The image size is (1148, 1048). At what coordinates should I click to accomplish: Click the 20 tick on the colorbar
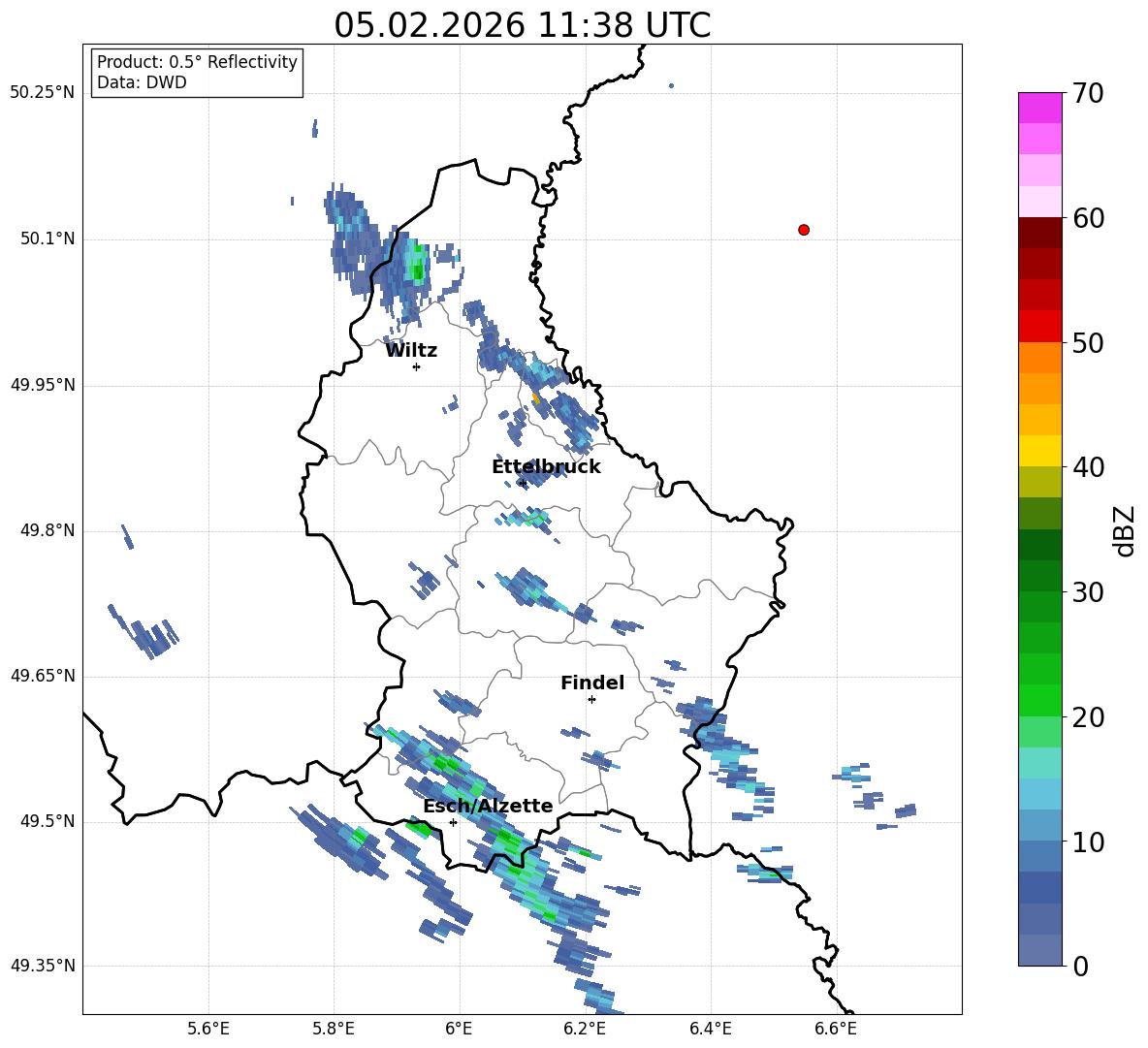pyautogui.click(x=1087, y=717)
